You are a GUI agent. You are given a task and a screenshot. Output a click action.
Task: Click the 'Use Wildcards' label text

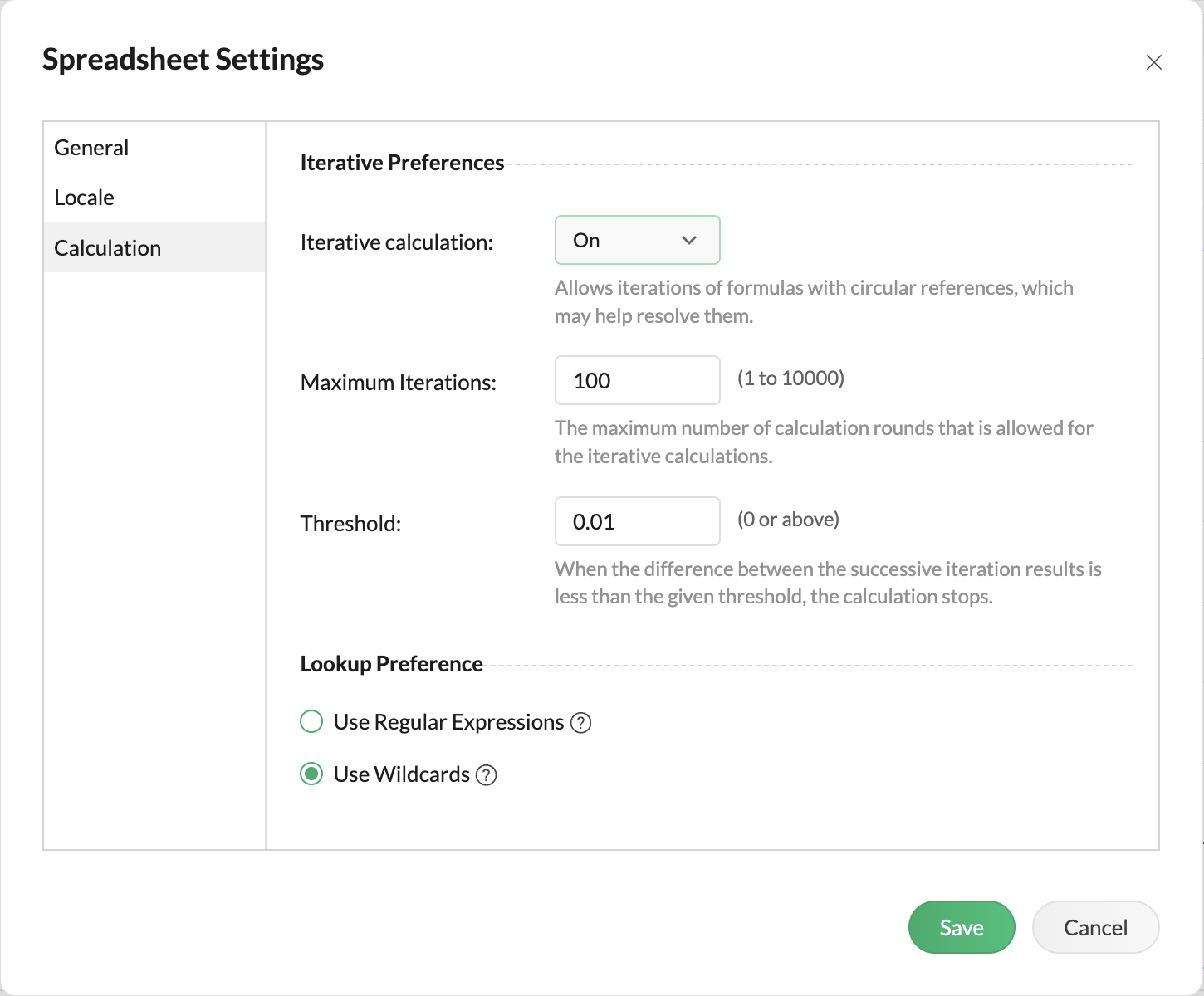point(402,774)
